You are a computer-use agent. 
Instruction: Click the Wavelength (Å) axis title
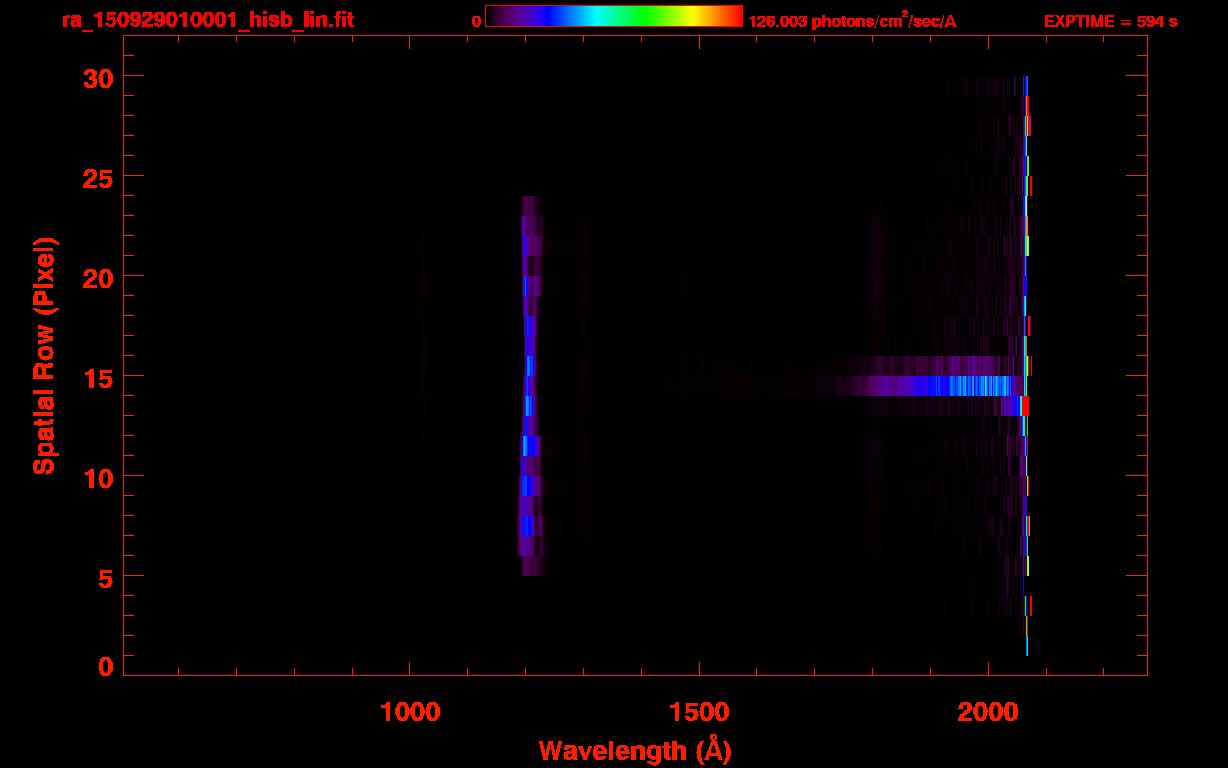[x=634, y=750]
